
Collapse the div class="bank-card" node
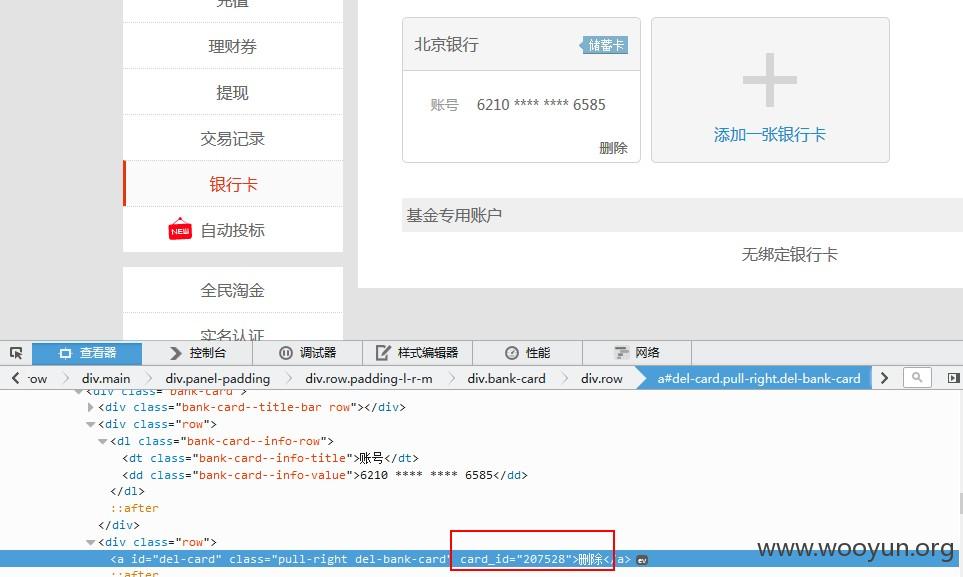[78, 391]
